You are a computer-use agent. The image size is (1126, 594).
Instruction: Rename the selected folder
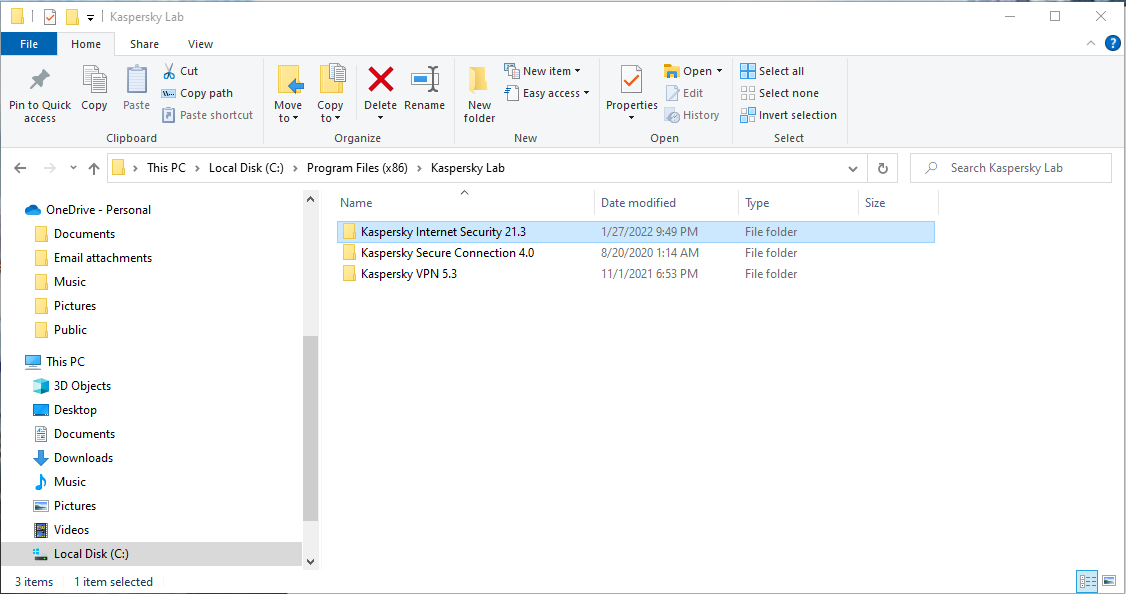pyautogui.click(x=424, y=89)
